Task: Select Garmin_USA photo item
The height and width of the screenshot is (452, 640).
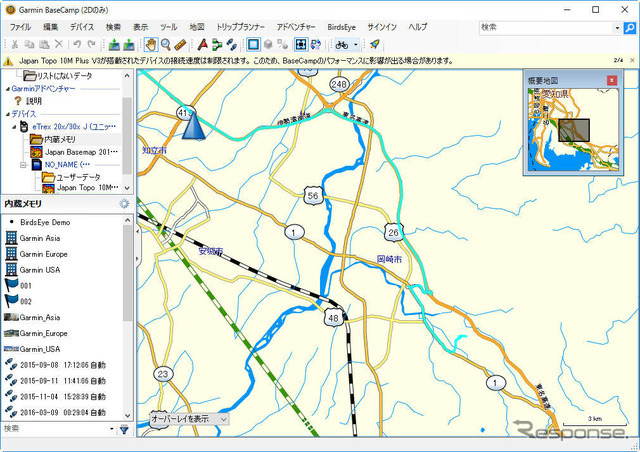Action: [32, 349]
